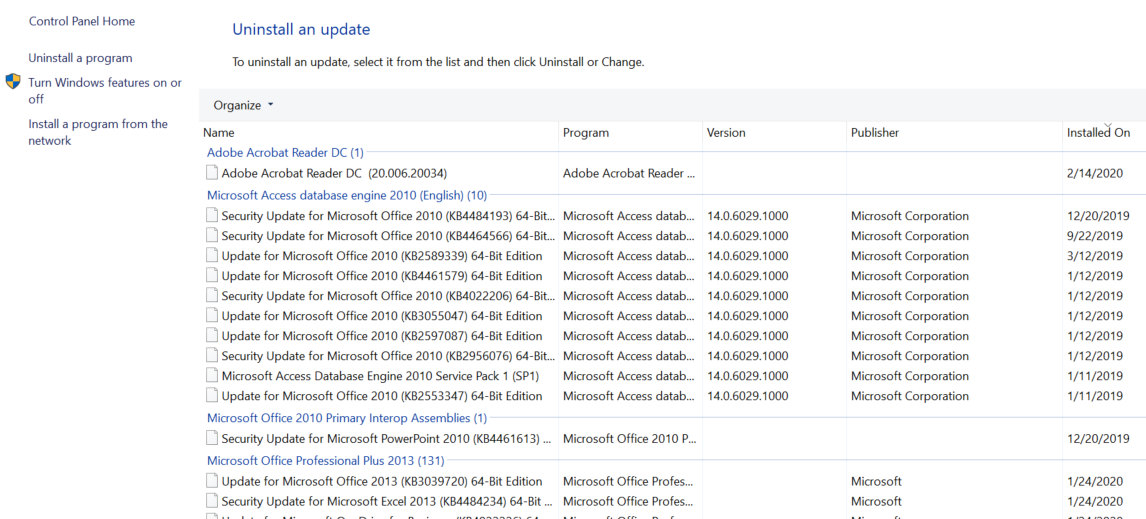Click file icon of Service Pack 1 (SP1) row
Screen dimensions: 1146x519
(x=212, y=376)
